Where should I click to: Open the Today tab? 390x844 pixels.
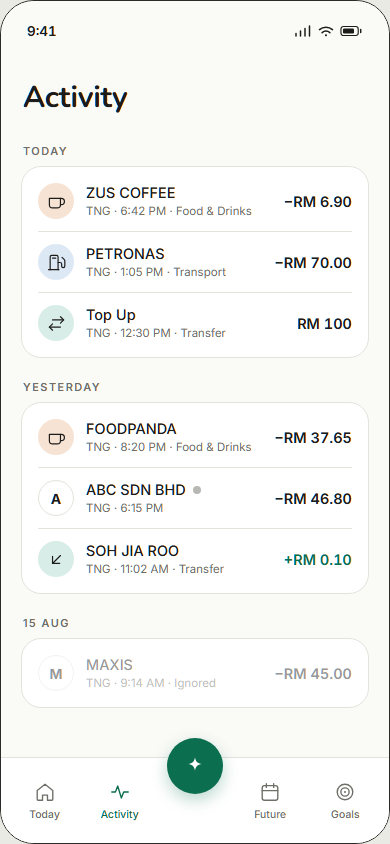(45, 801)
